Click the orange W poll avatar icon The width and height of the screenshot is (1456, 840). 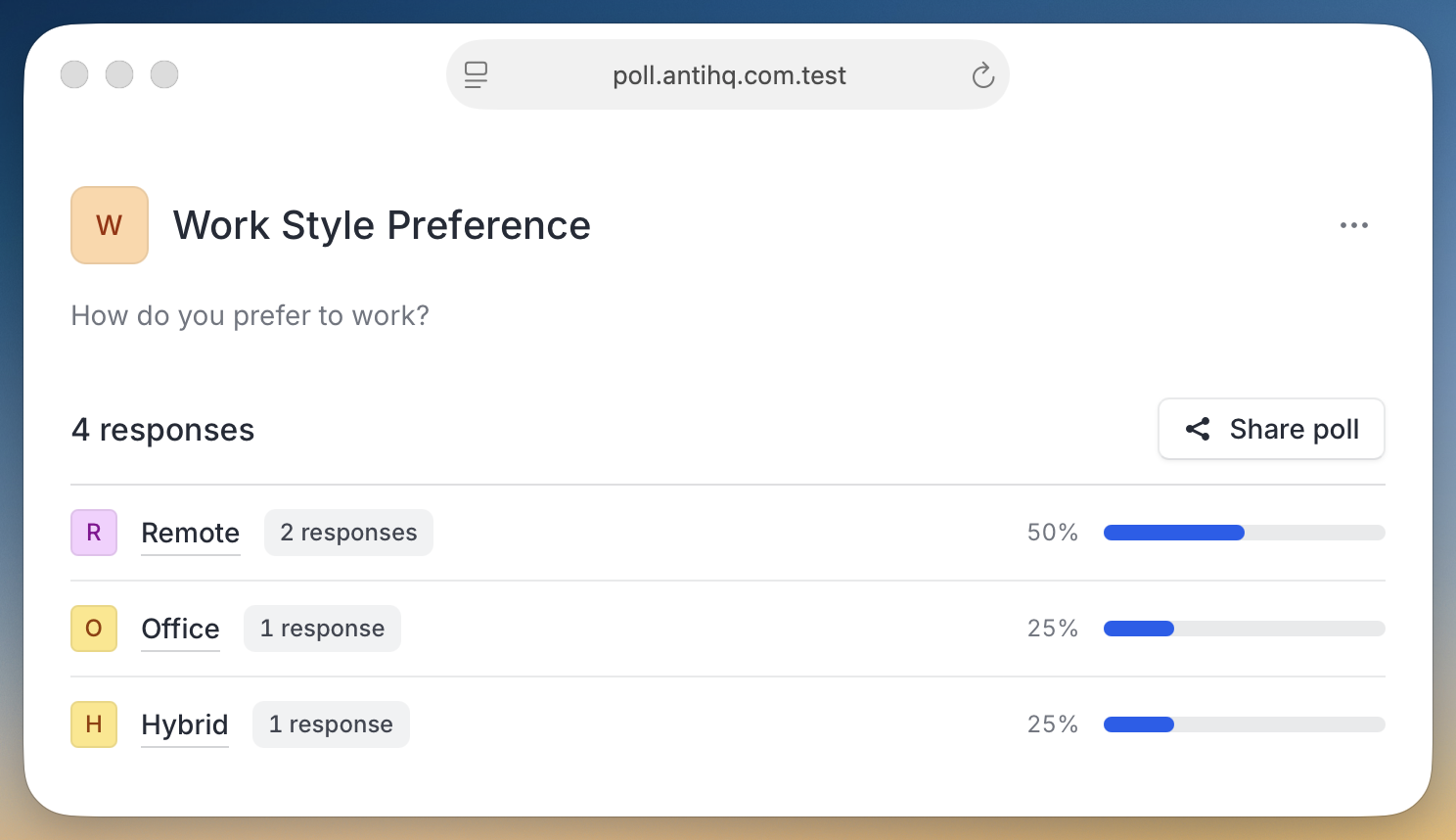[110, 225]
